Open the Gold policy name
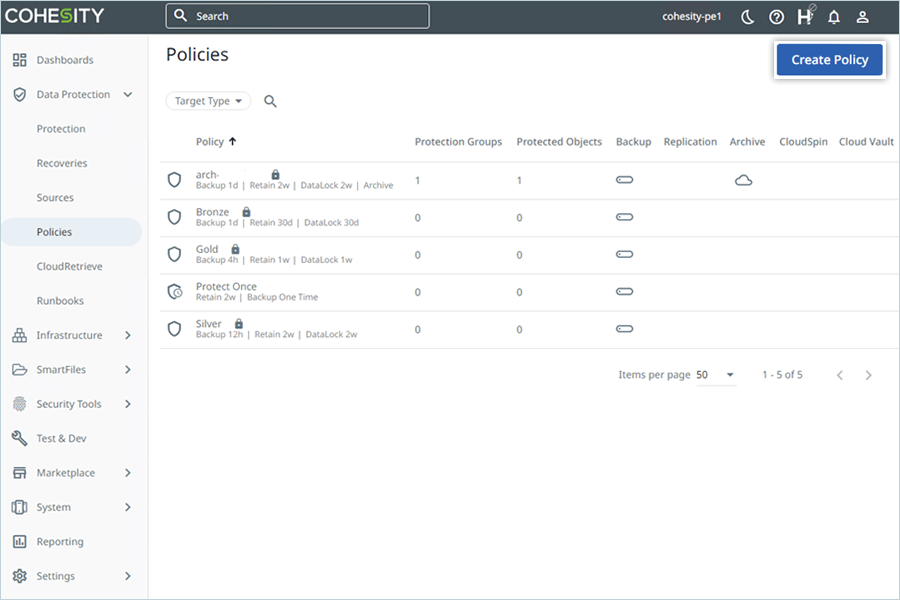The image size is (900, 600). (x=207, y=249)
